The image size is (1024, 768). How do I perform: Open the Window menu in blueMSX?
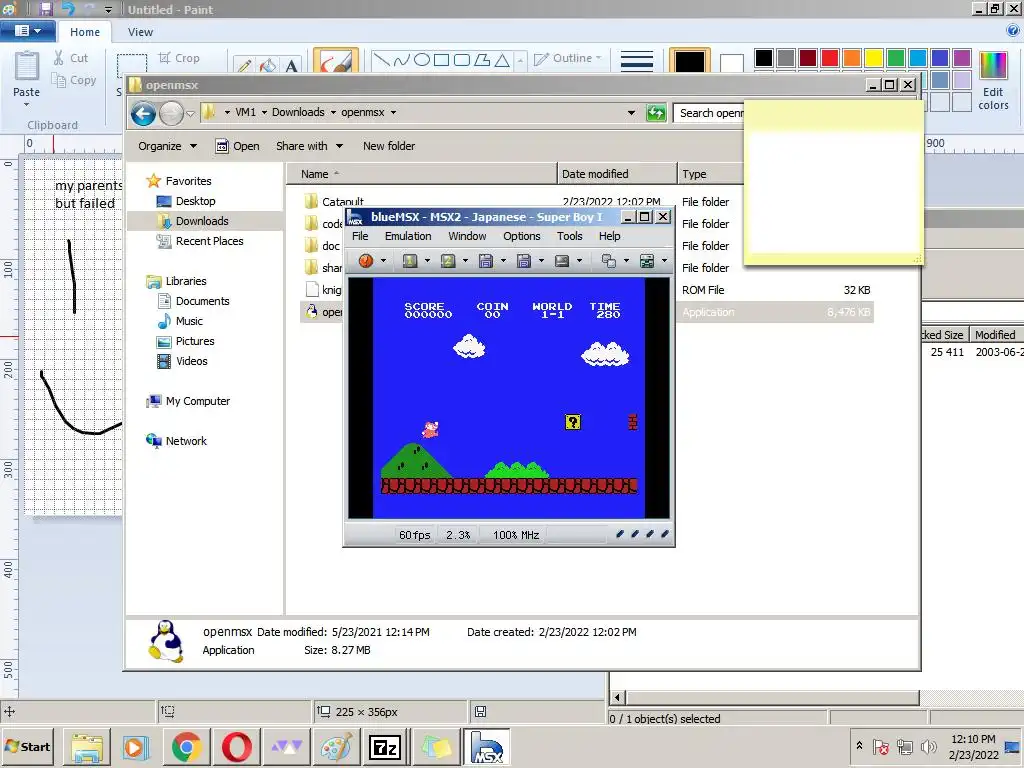coord(467,236)
